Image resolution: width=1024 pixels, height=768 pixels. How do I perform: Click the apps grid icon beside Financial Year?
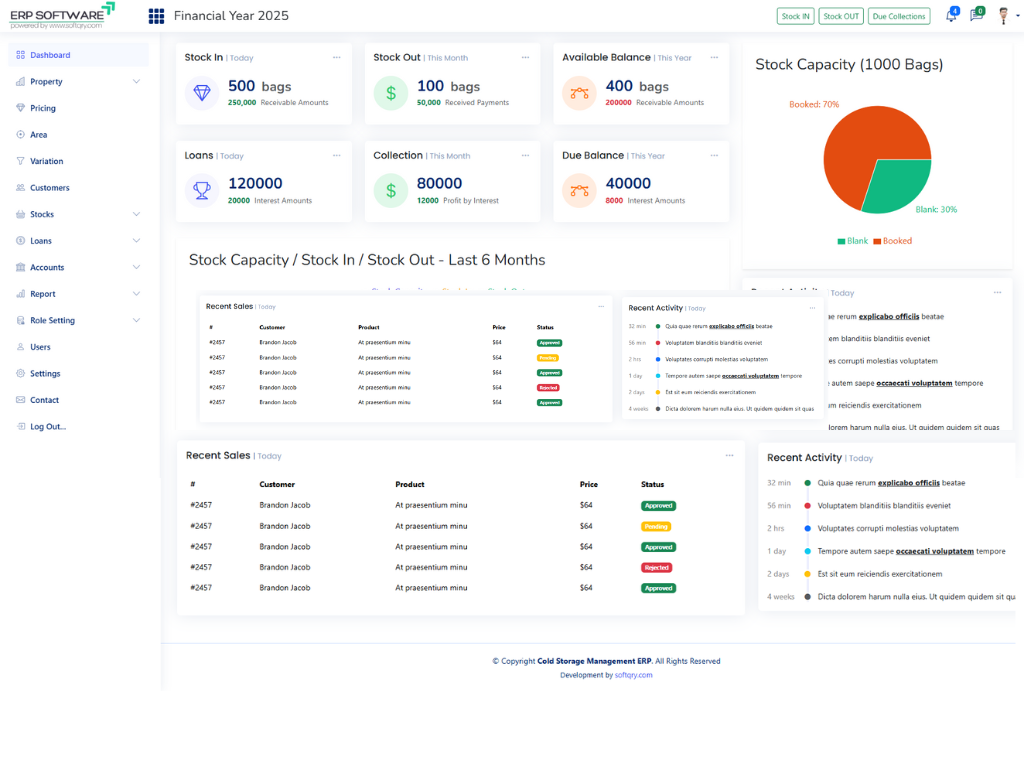156,16
